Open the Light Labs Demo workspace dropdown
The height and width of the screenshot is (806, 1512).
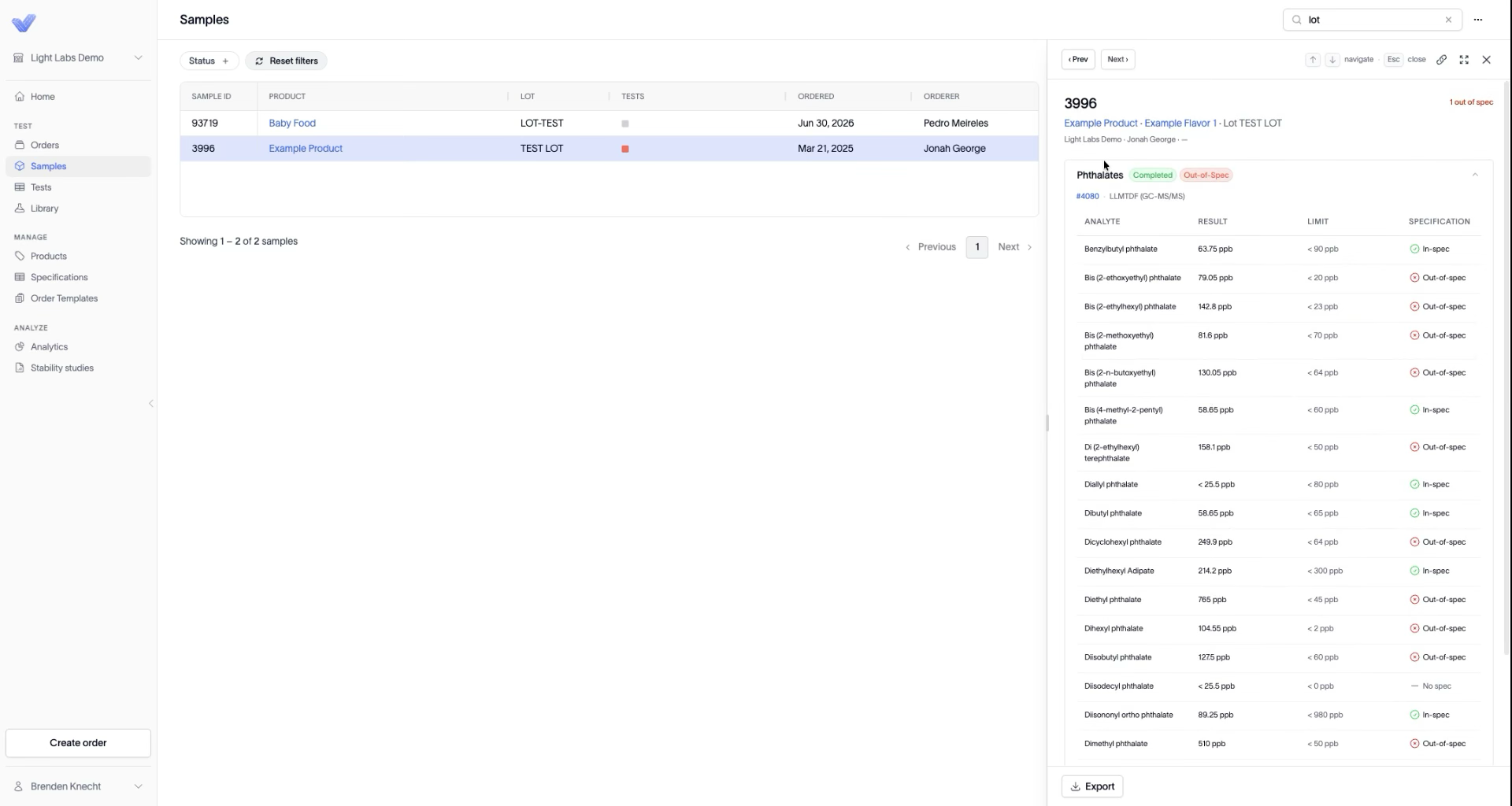click(79, 58)
